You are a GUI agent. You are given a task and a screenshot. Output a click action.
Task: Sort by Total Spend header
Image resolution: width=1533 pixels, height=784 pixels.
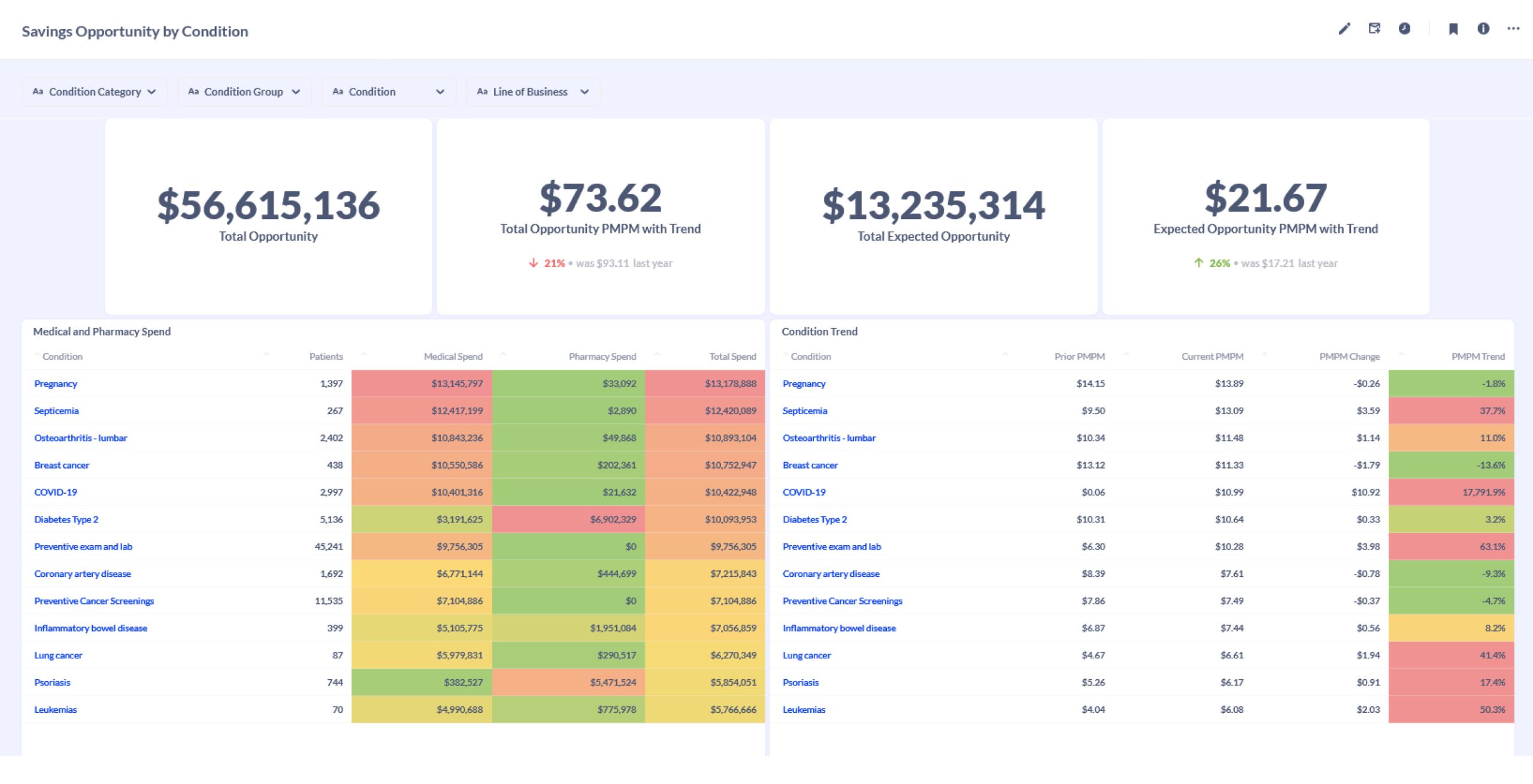click(732, 356)
